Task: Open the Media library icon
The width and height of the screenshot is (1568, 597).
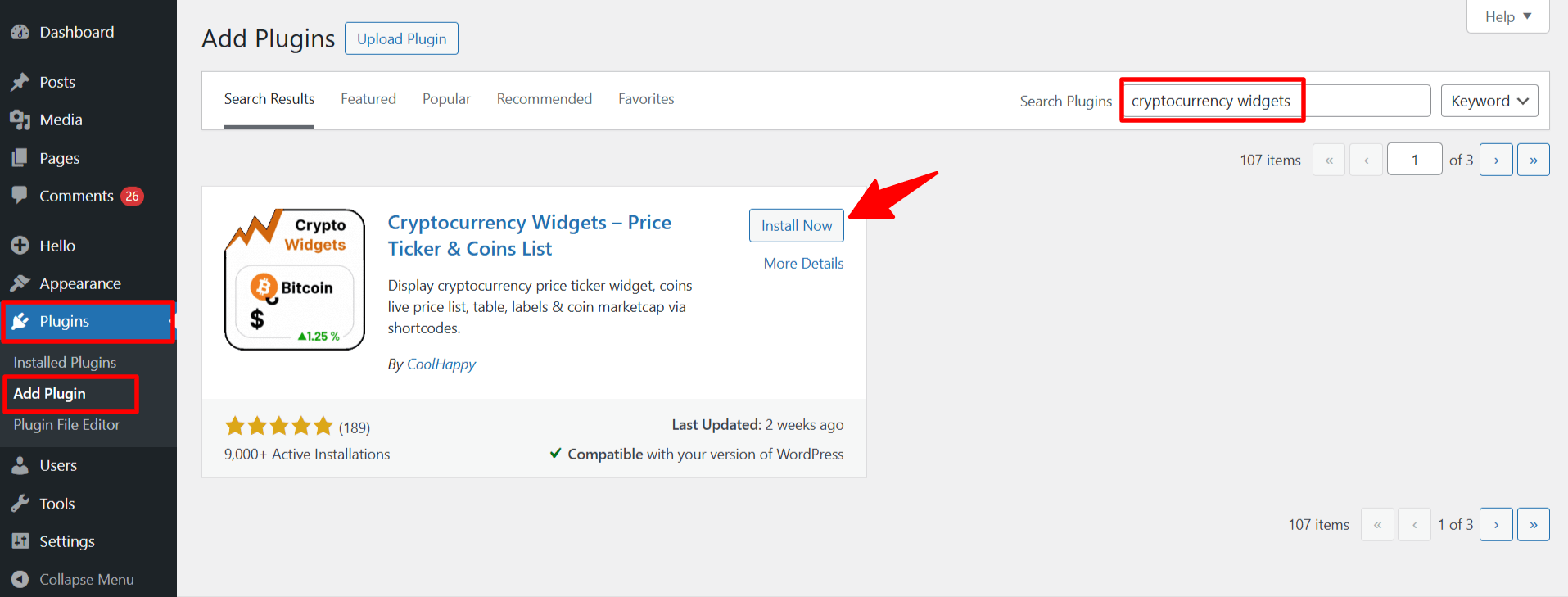Action: (20, 120)
